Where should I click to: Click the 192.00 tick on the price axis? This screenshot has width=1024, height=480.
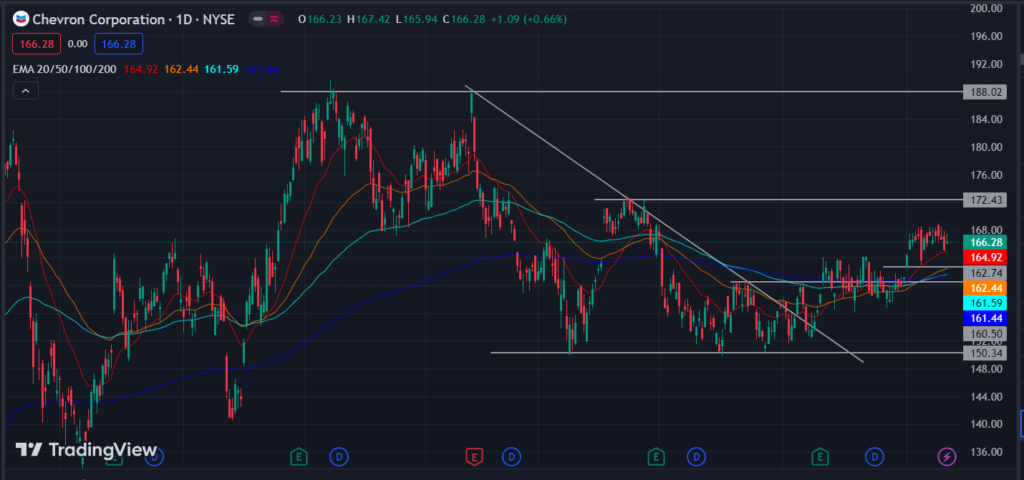point(986,64)
